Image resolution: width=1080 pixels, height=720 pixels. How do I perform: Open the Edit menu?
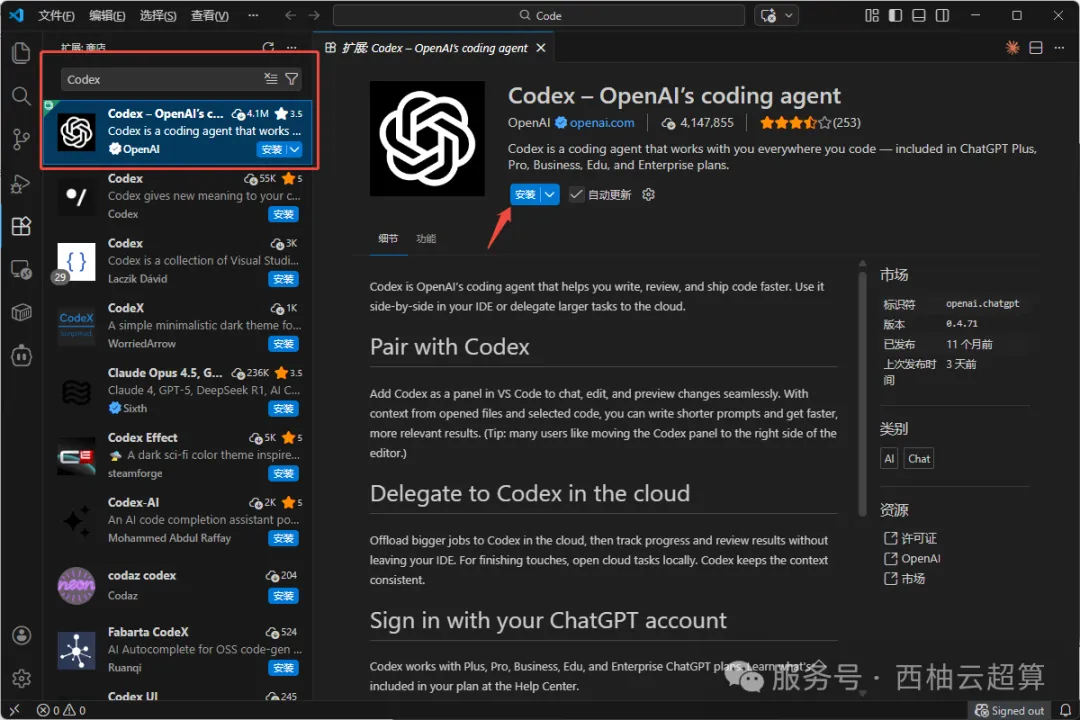pyautogui.click(x=107, y=15)
